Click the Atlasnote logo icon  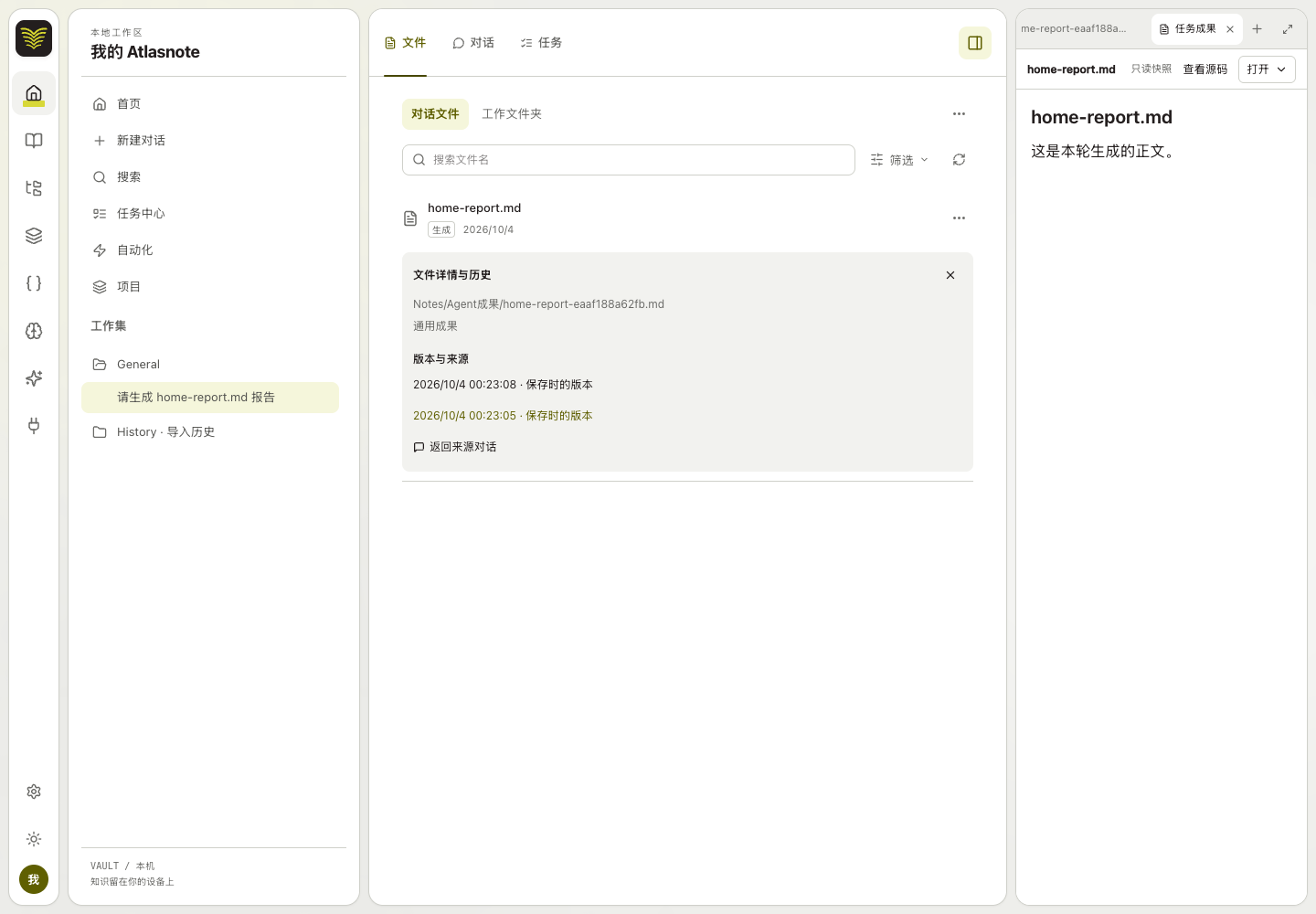[x=34, y=38]
